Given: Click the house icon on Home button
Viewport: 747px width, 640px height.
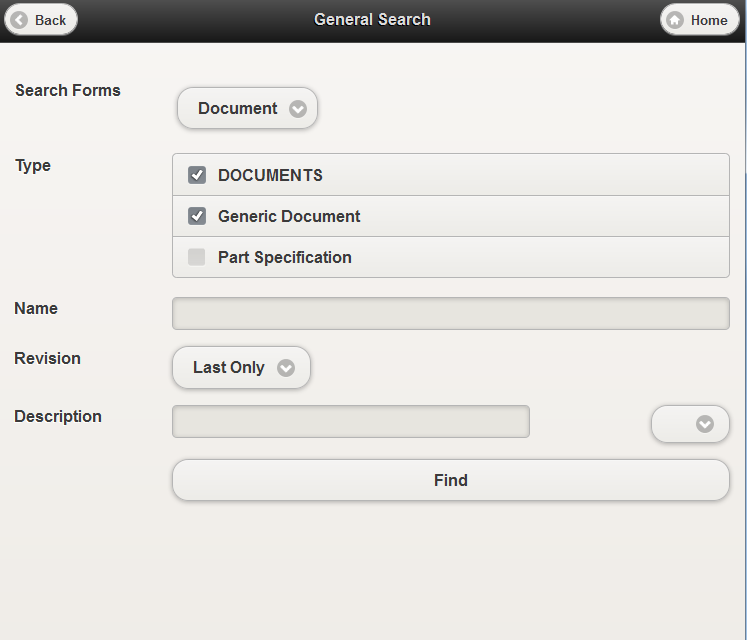Looking at the screenshot, I should click(675, 20).
